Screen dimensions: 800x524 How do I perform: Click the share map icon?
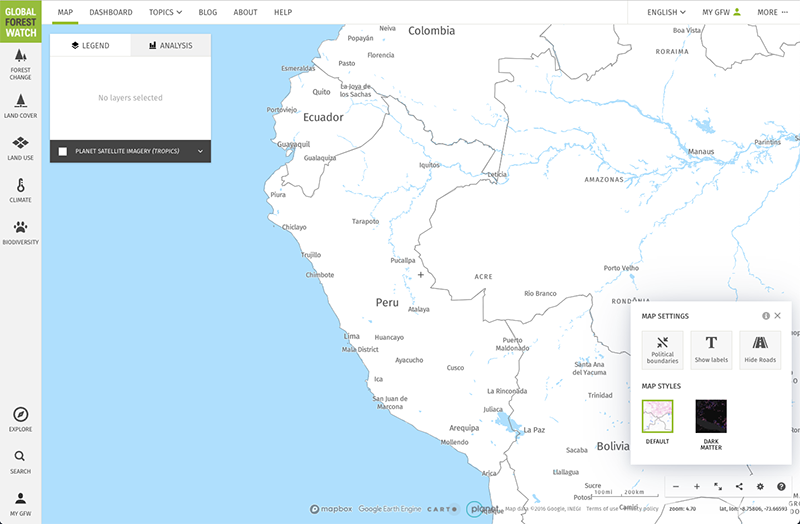coord(739,487)
